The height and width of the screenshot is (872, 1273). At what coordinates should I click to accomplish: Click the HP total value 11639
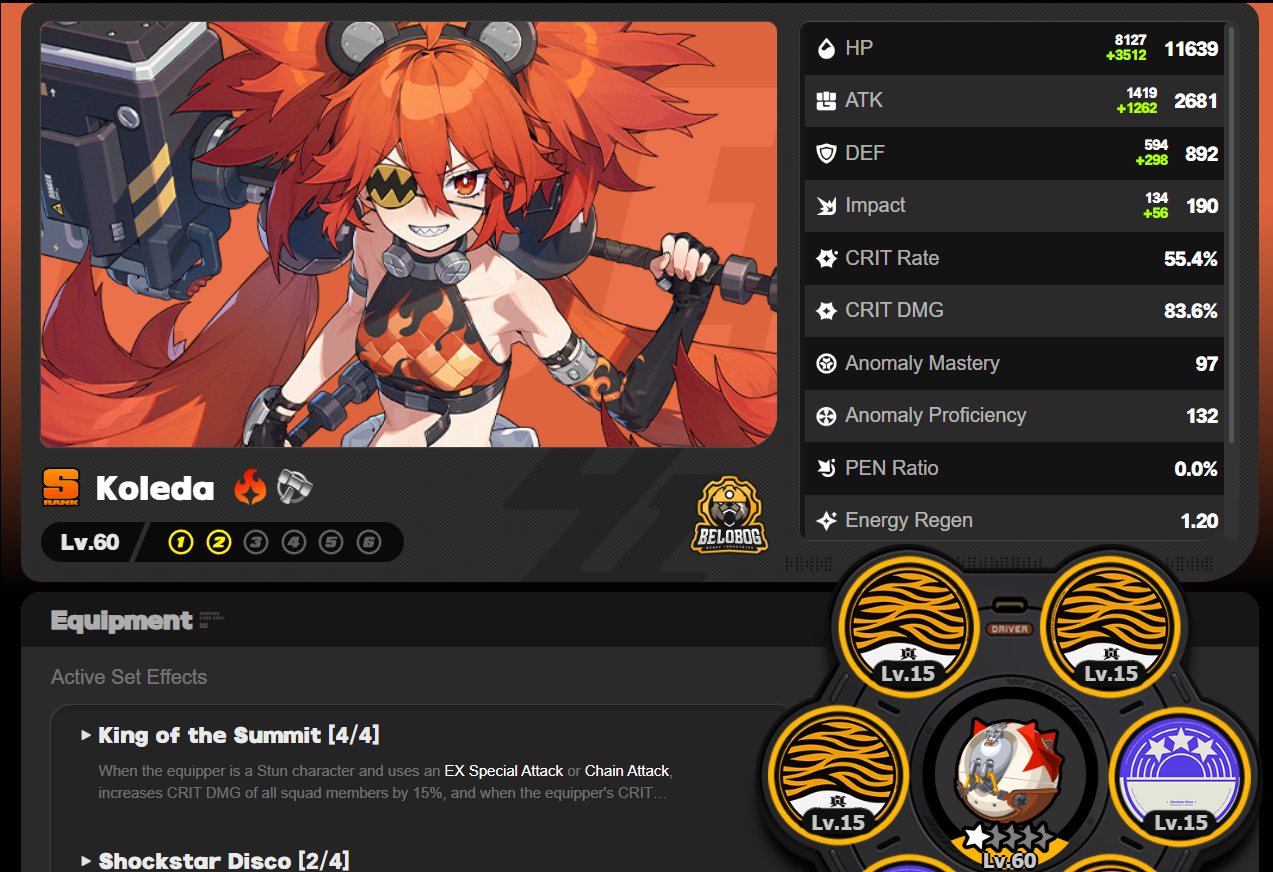[x=1191, y=48]
